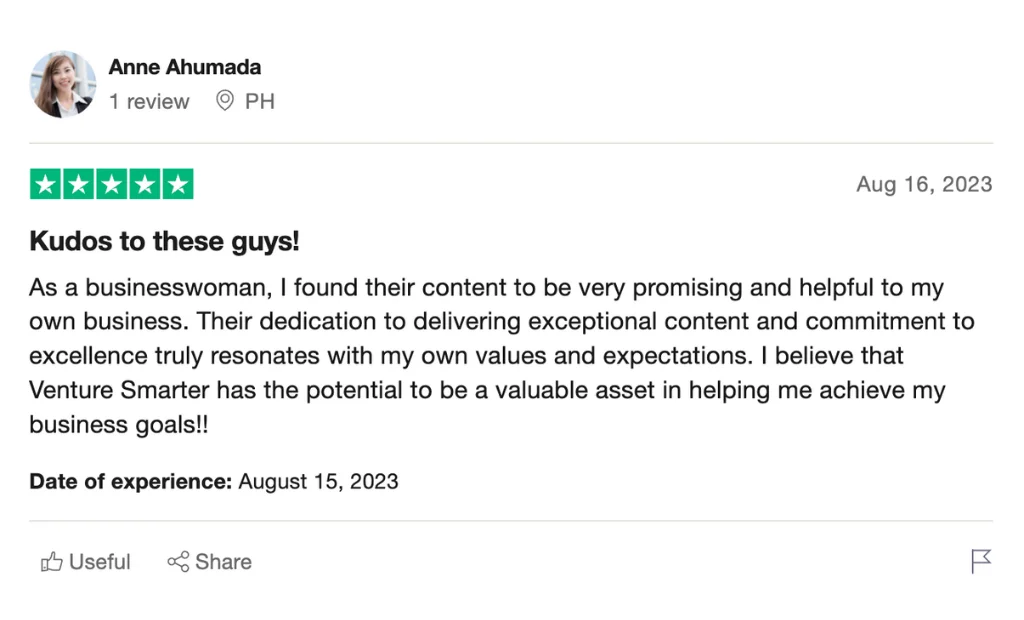Click the fifth green rating star
This screenshot has height=620, width=1024.
(175, 184)
